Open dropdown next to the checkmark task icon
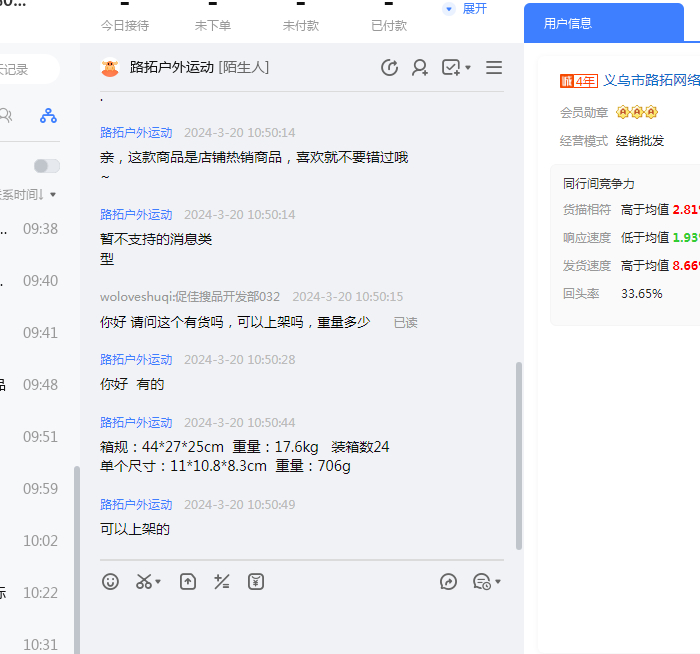The width and height of the screenshot is (700, 654). (468, 68)
